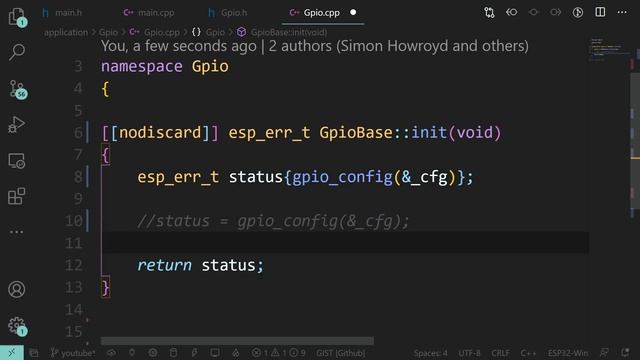Click the flame build-flash icon in status bar
Screen dimensions: 640x360
[236, 353]
